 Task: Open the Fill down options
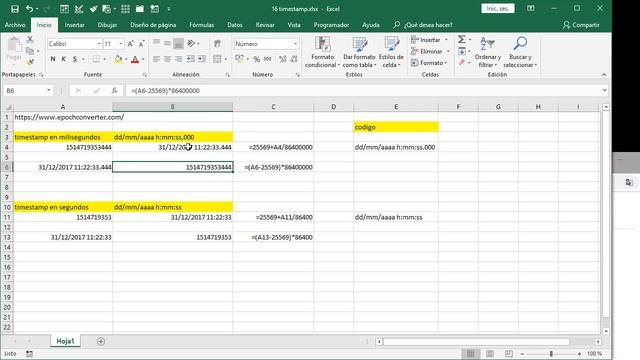pos(464,51)
